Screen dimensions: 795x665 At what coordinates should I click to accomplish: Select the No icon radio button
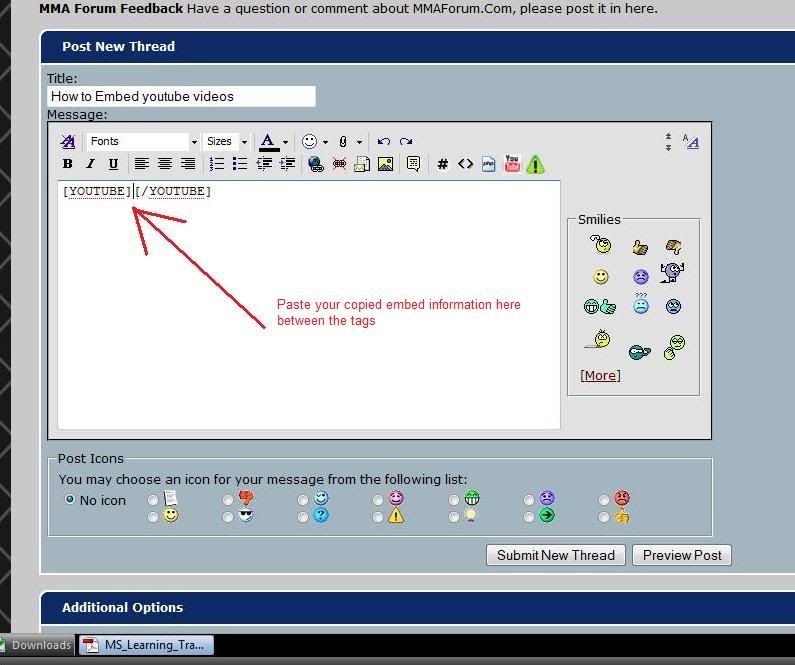(69, 499)
